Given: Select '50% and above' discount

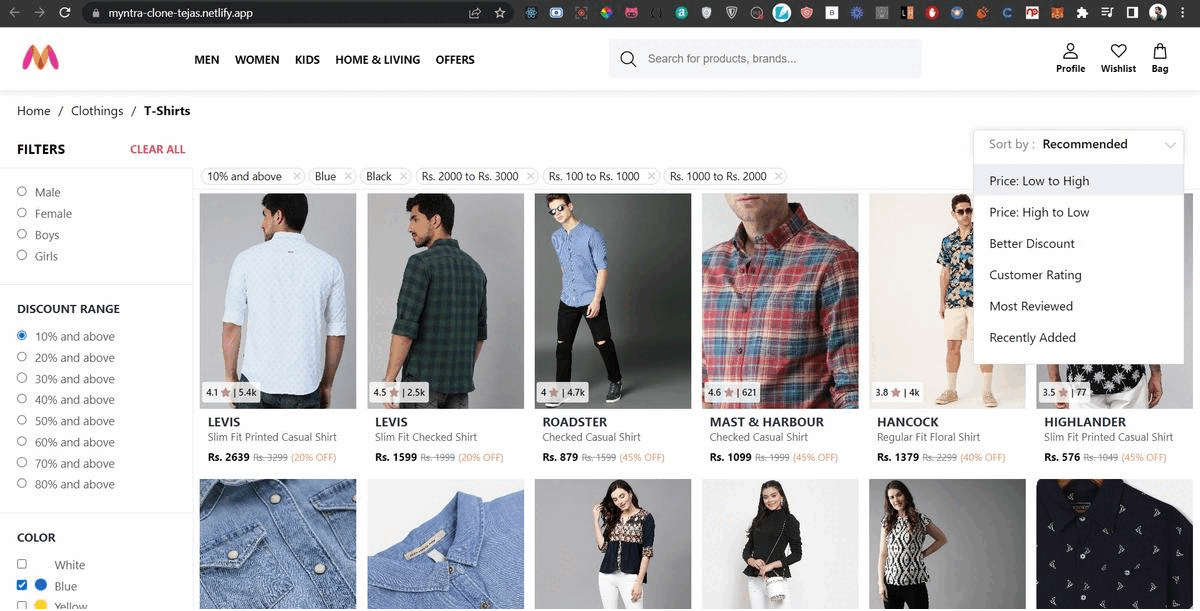Looking at the screenshot, I should coord(22,420).
